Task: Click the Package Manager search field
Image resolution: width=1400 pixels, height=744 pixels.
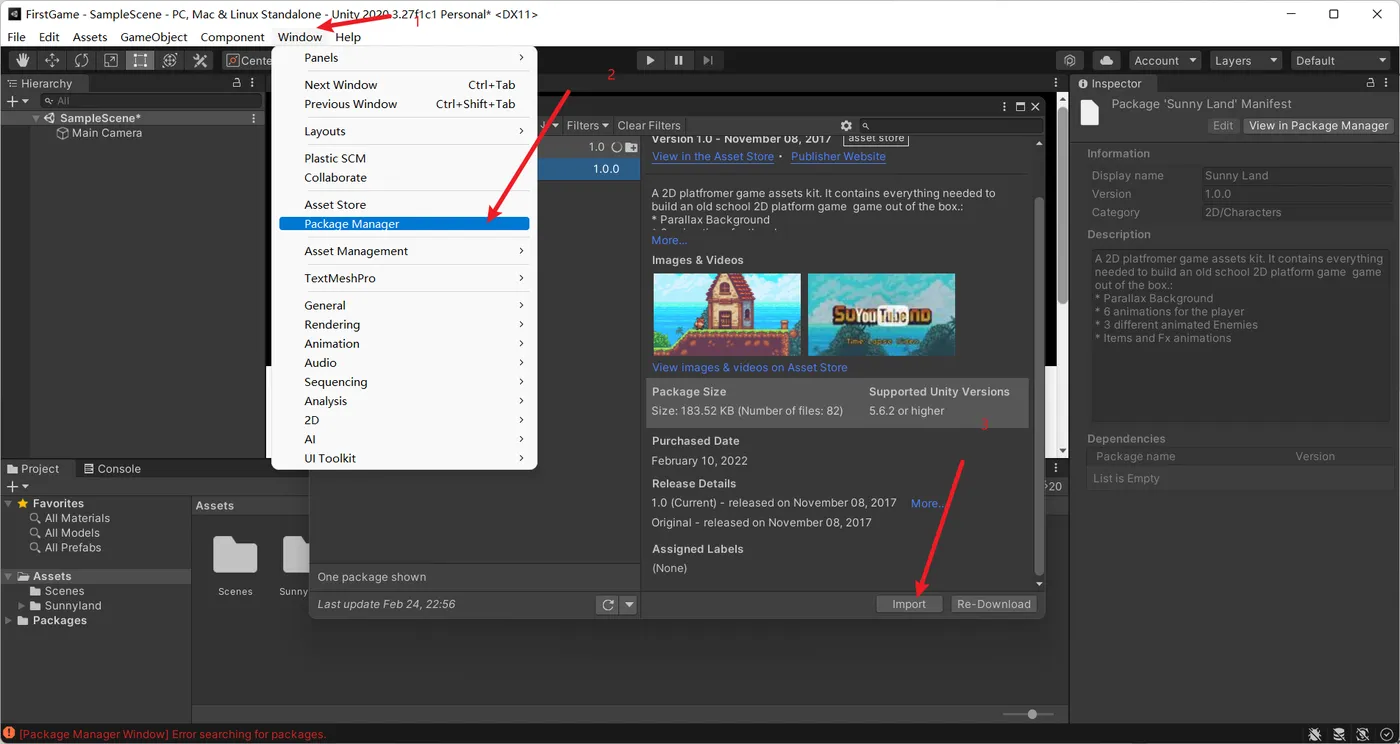Action: [x=951, y=126]
